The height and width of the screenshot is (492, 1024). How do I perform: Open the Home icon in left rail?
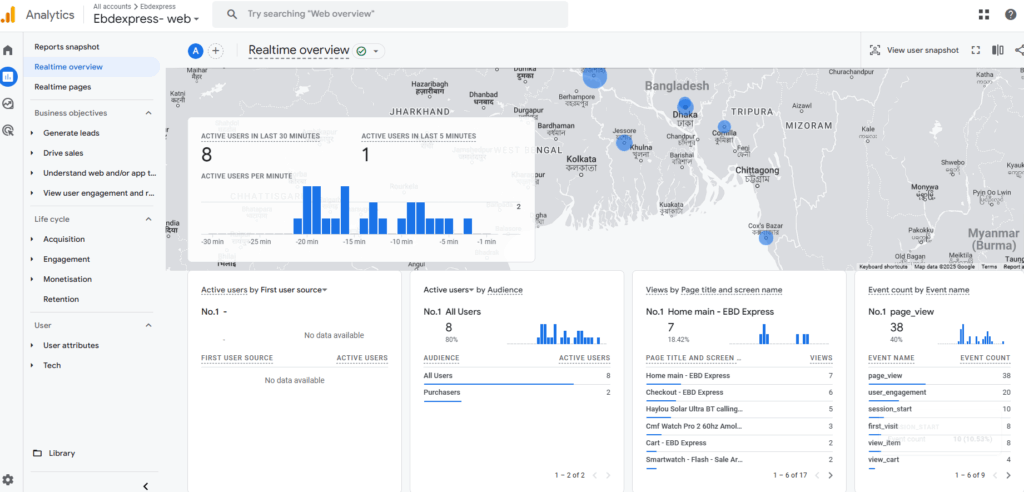click(x=9, y=49)
